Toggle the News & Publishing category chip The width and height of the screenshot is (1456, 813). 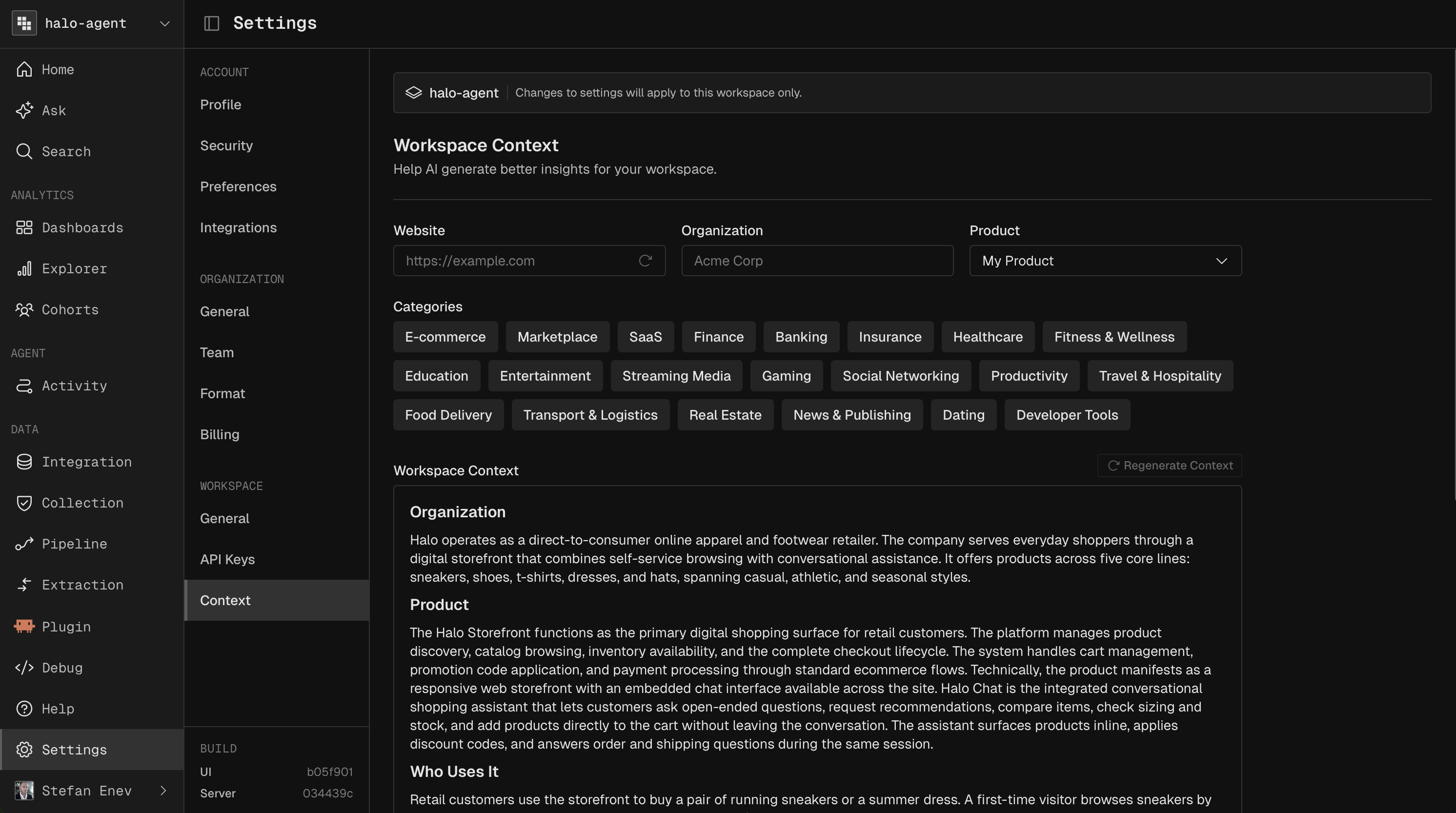852,415
